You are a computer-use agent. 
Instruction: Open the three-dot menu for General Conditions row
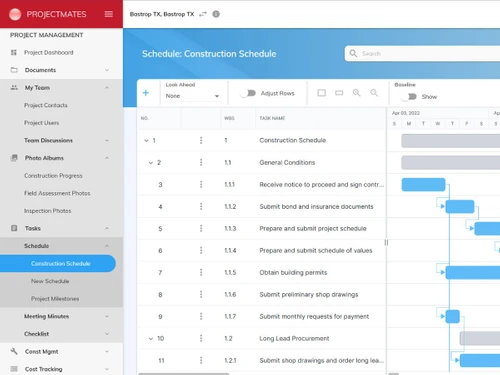coord(201,162)
